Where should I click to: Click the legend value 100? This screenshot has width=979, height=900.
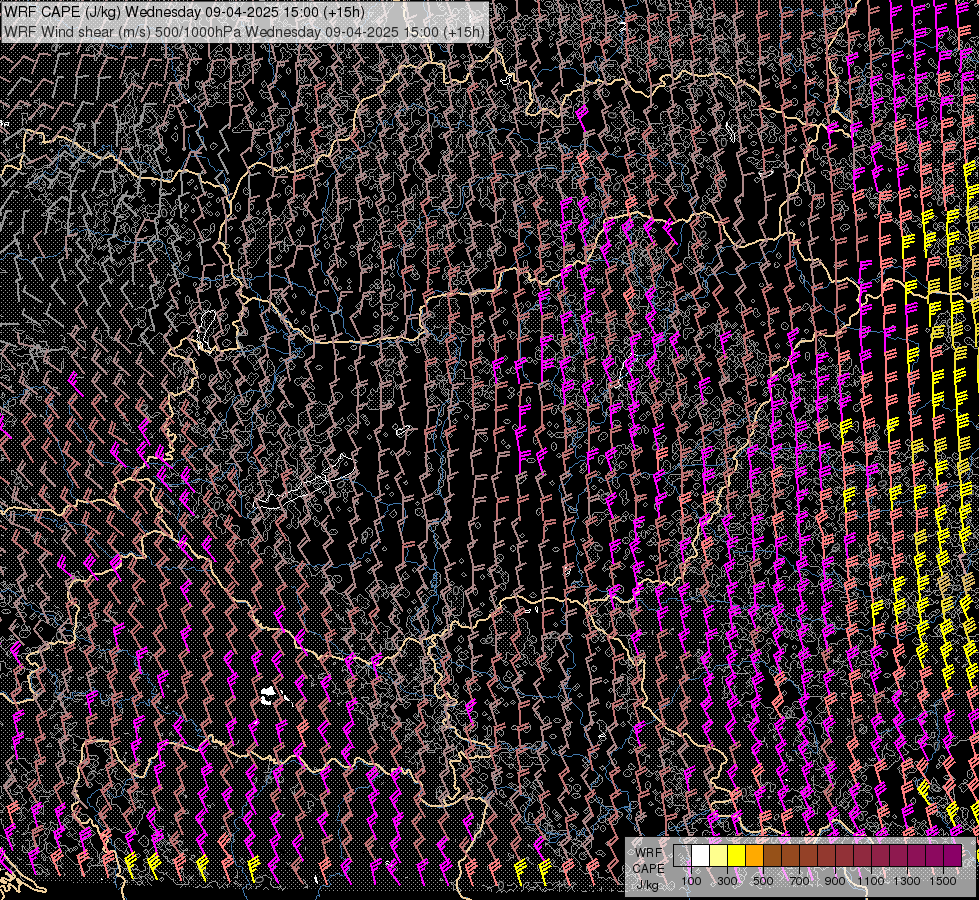(691, 881)
